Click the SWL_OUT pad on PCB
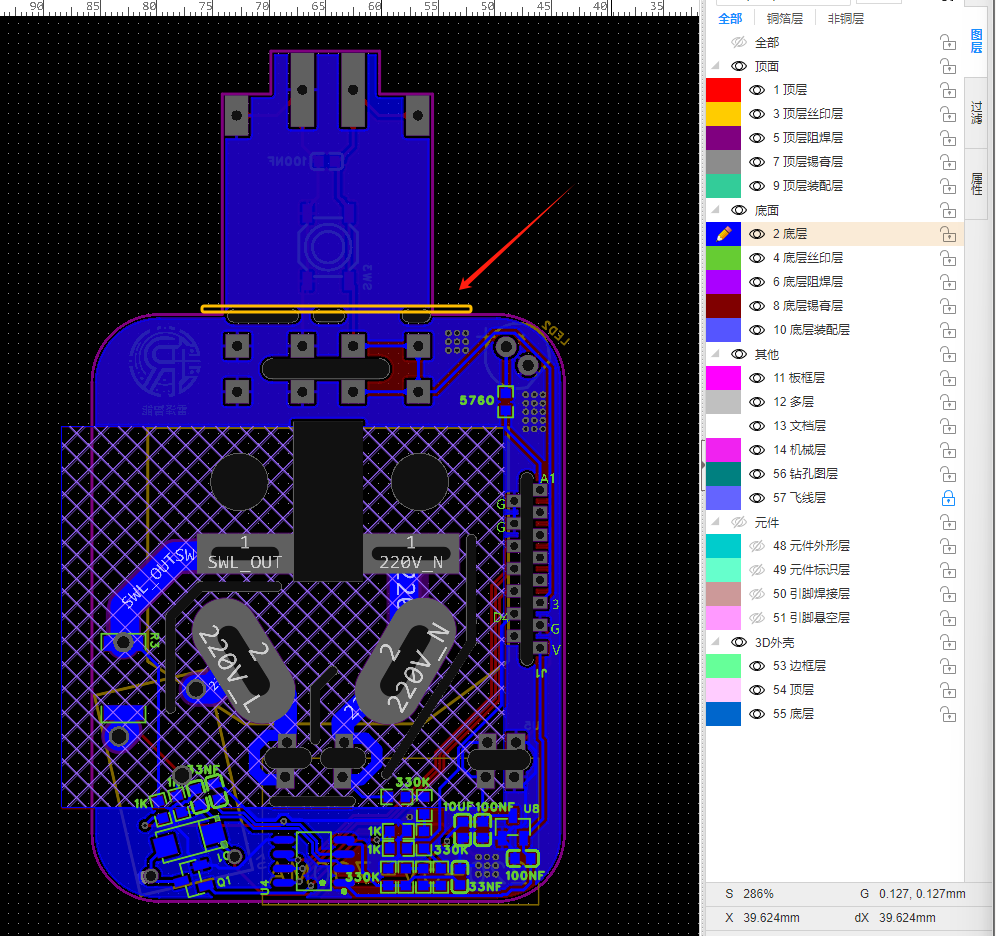Image resolution: width=996 pixels, height=936 pixels. click(x=245, y=554)
